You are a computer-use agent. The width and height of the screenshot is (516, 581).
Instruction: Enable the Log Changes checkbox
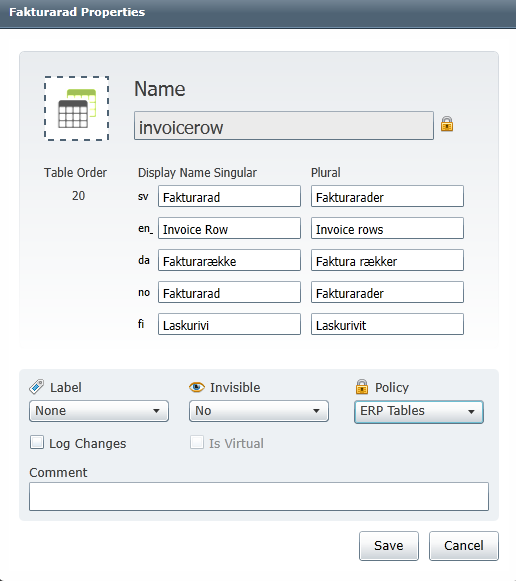click(37, 442)
